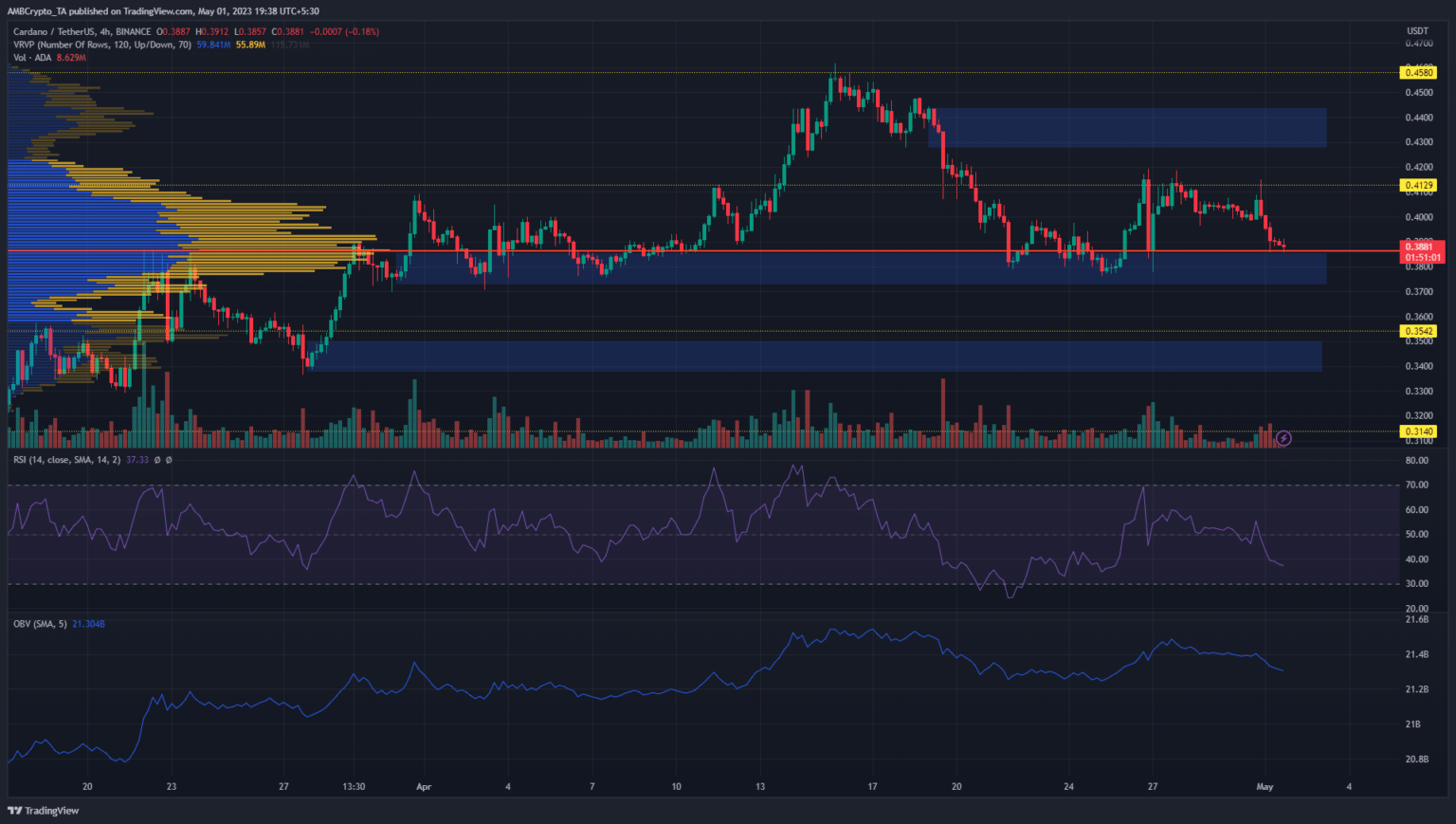Click the purple lightning bolt icon
The image size is (1456, 824).
[x=1283, y=438]
